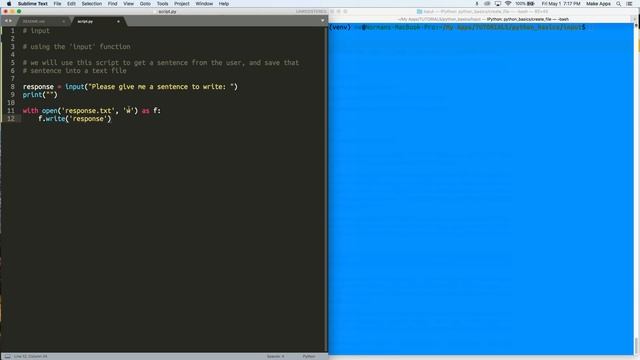Screen dimensions: 640x360
Task: Click the Make Apps user name
Action: (x=598, y=4)
